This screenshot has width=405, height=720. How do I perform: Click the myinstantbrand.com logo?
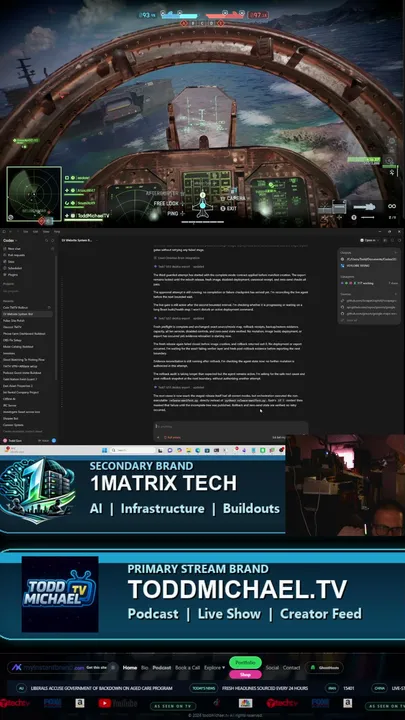[48, 668]
